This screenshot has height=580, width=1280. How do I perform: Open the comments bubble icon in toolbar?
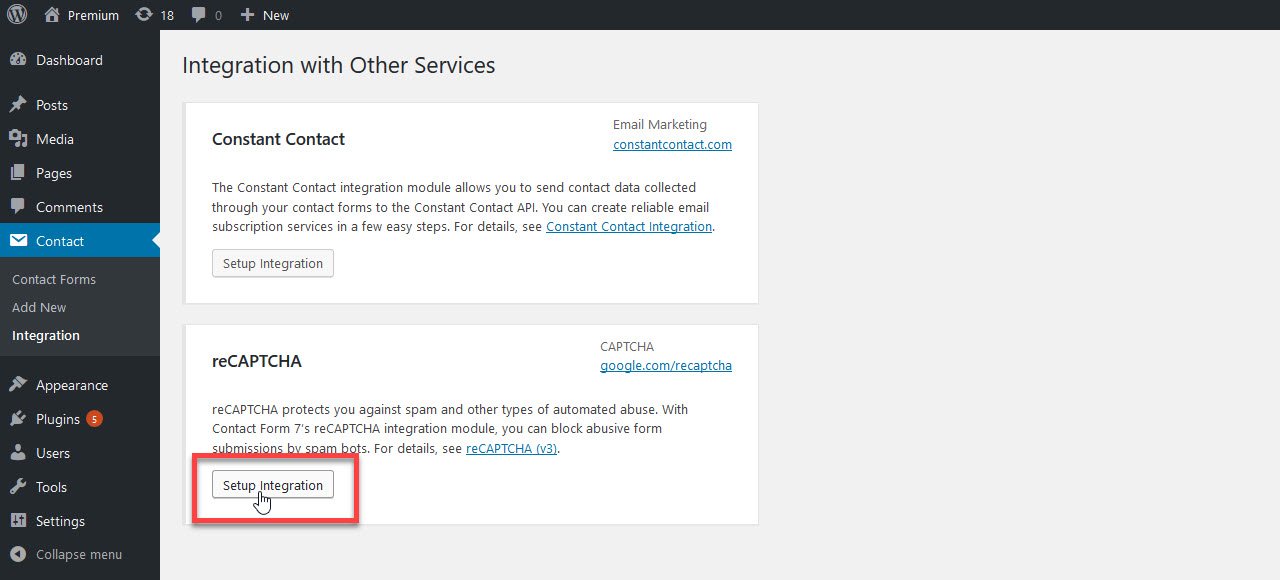click(199, 15)
